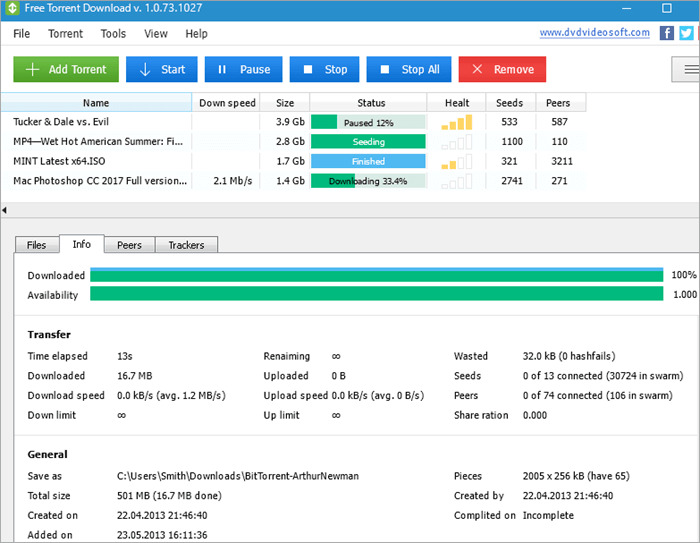This screenshot has height=543, width=700.
Task: Click the Paused 12% progress bar
Action: click(x=368, y=122)
